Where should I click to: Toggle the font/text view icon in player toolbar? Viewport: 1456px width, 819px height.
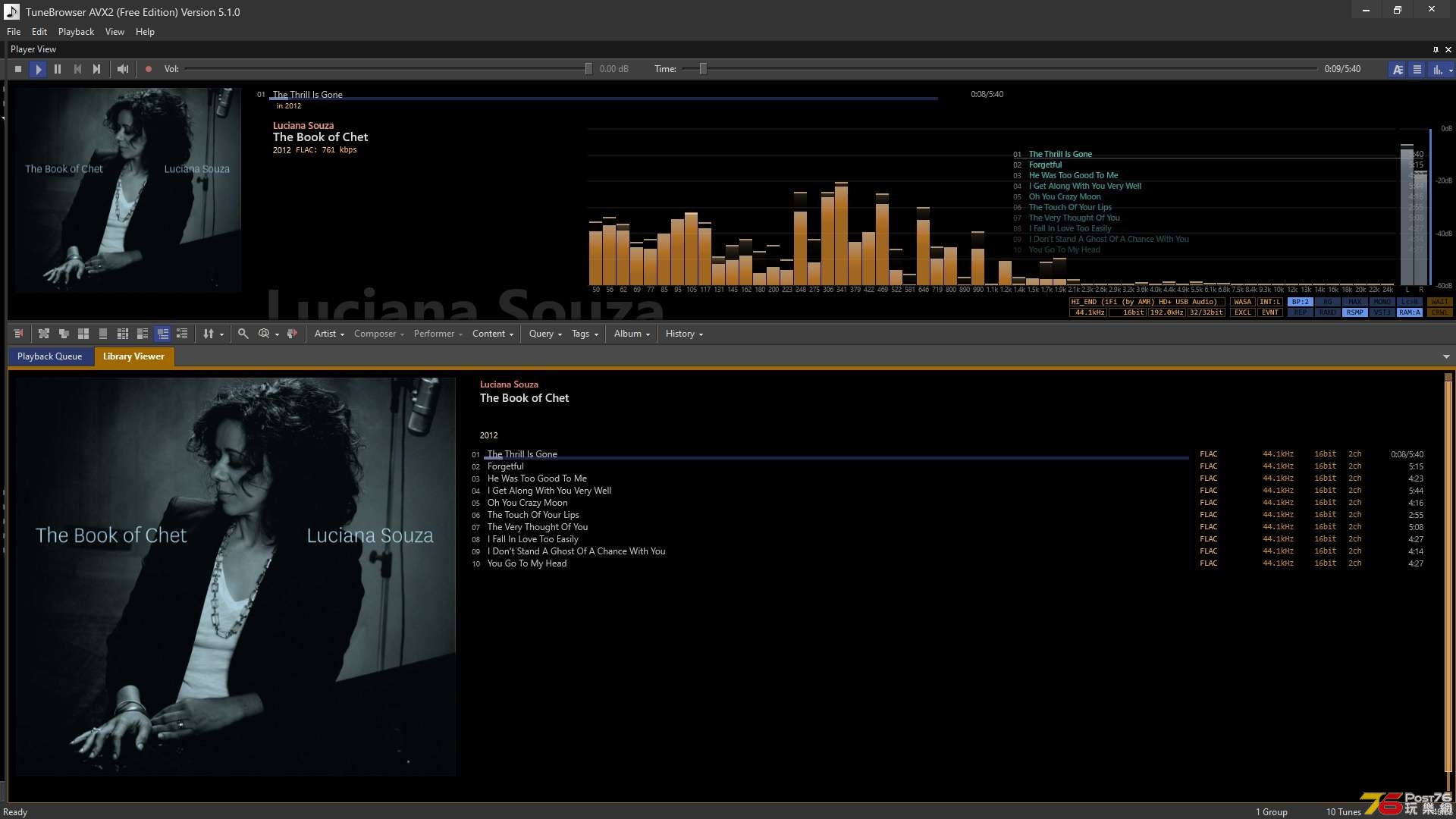pos(1398,69)
